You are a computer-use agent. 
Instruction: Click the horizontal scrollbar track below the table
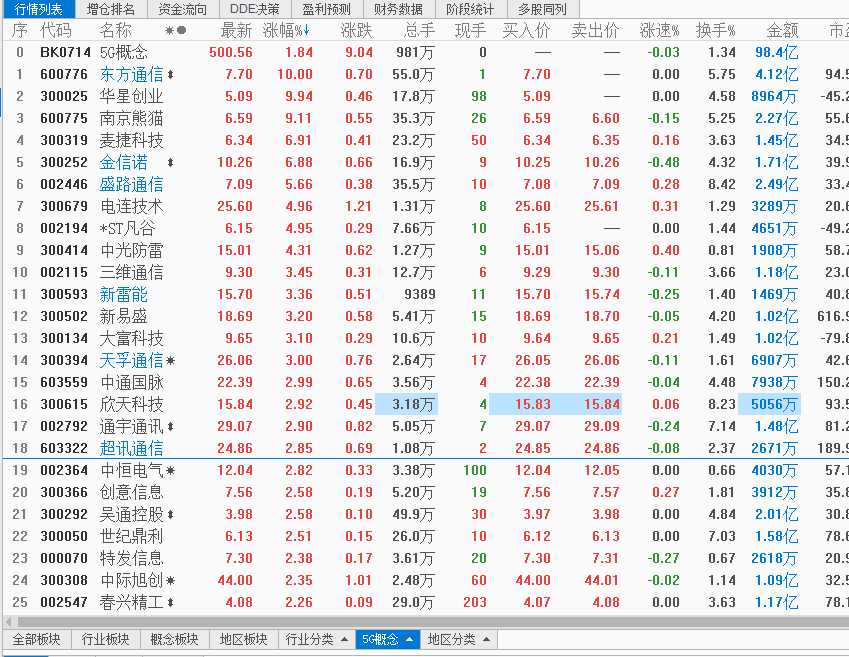point(433,621)
